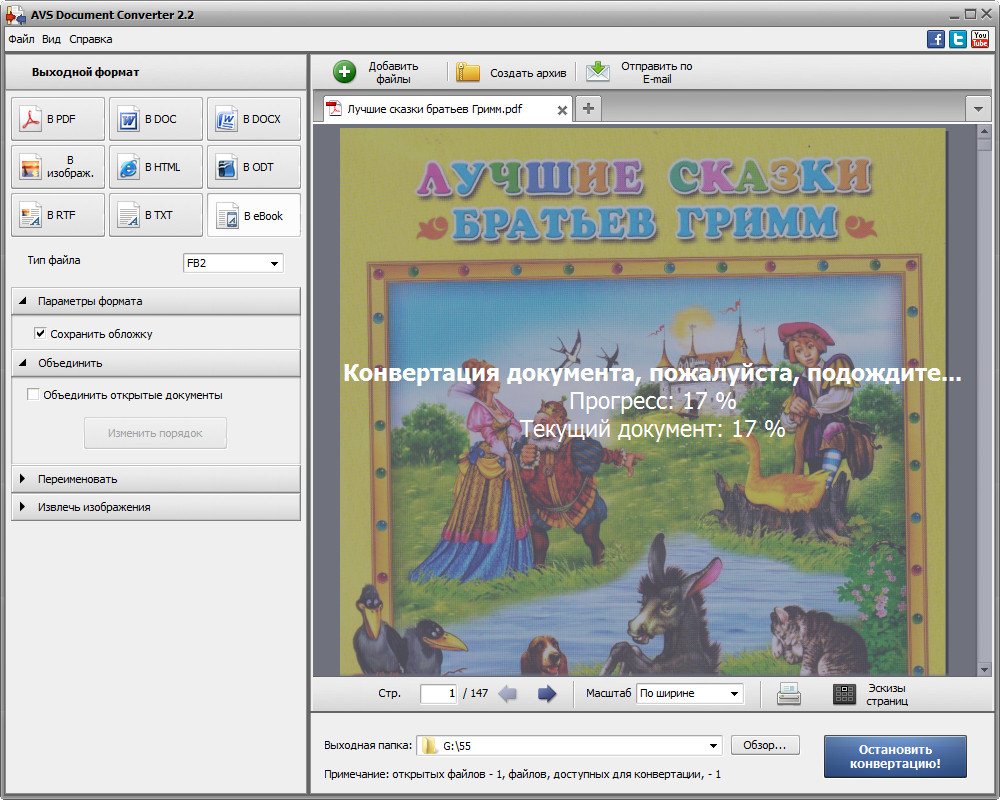The height and width of the screenshot is (800, 1000).
Task: Expand the Извлечь изображения section
Action: click(x=156, y=507)
